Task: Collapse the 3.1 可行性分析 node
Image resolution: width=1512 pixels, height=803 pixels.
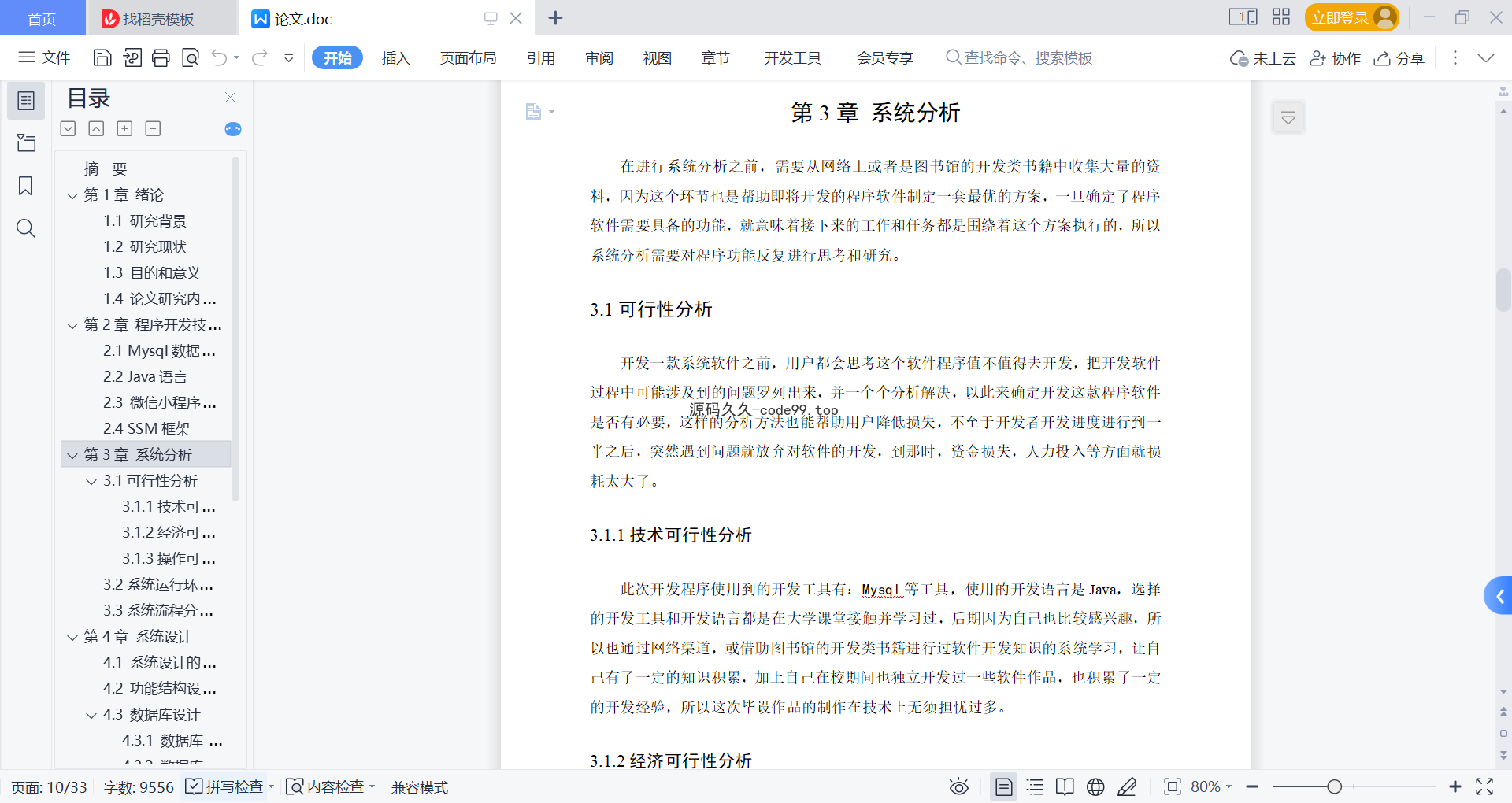Action: point(91,481)
